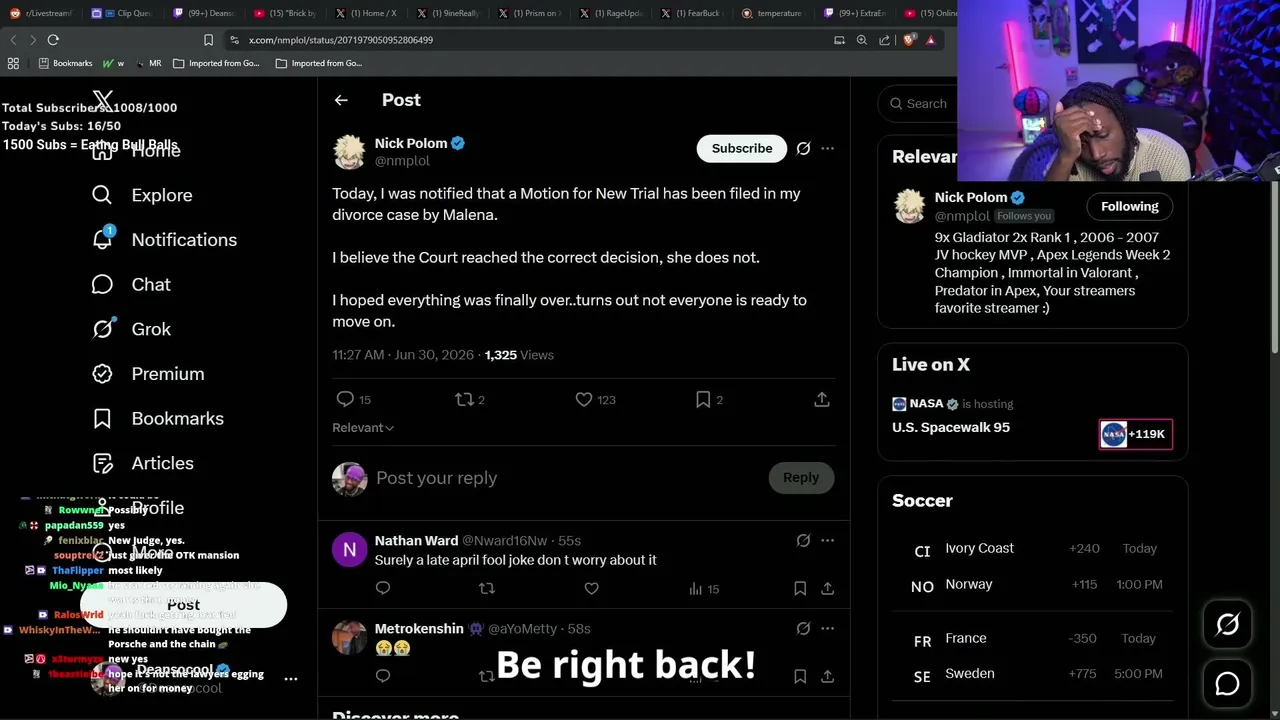
Task: Click the browser share icon by the address bar
Action: click(x=885, y=40)
